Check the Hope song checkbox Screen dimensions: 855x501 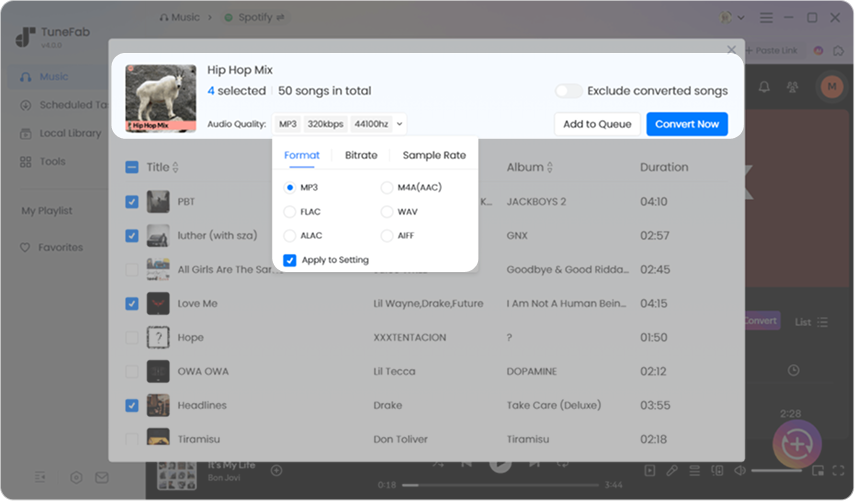[132, 337]
